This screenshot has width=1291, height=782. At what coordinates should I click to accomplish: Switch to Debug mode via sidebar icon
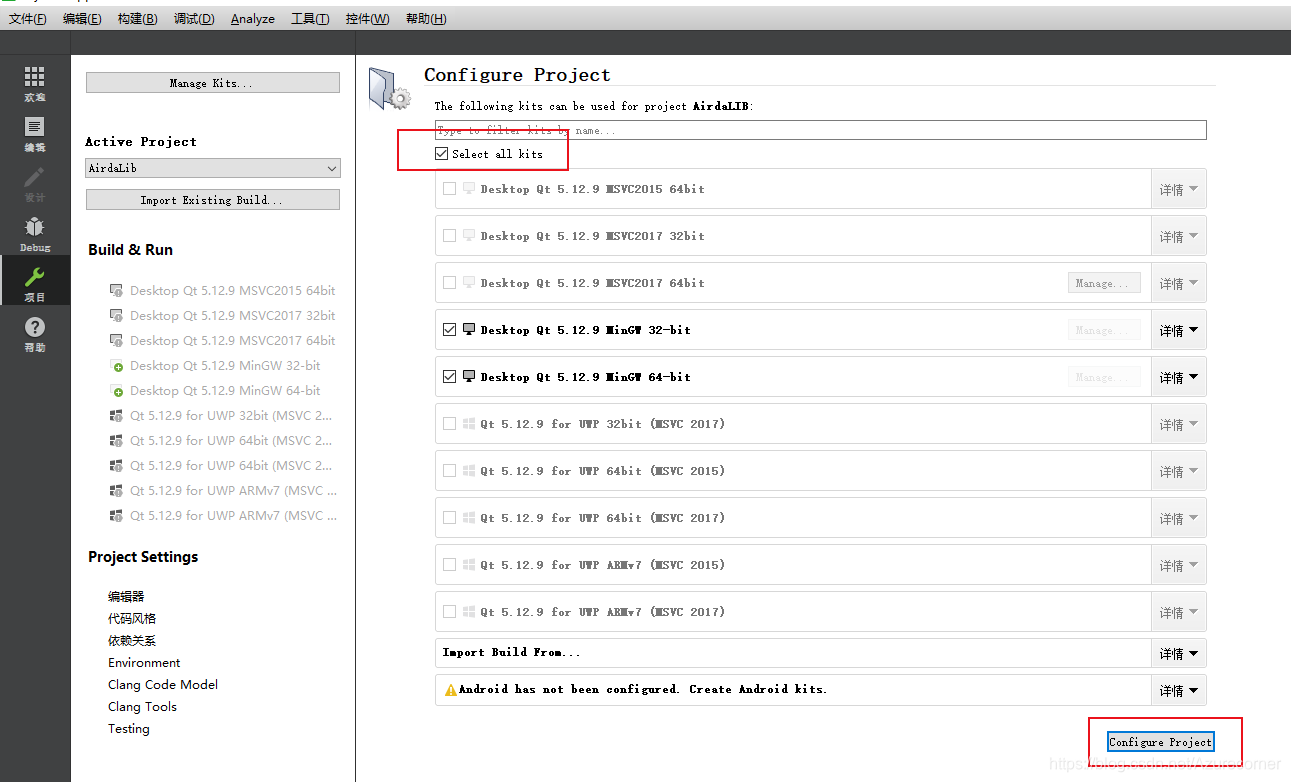35,236
